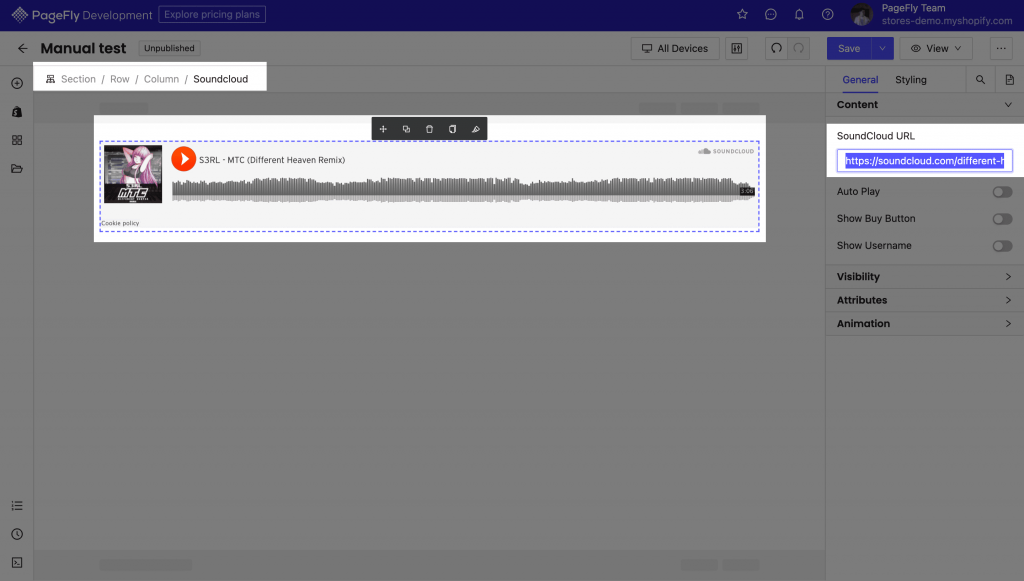The width and height of the screenshot is (1024, 581).
Task: Open the folder icon in left sidebar
Action: point(17,169)
